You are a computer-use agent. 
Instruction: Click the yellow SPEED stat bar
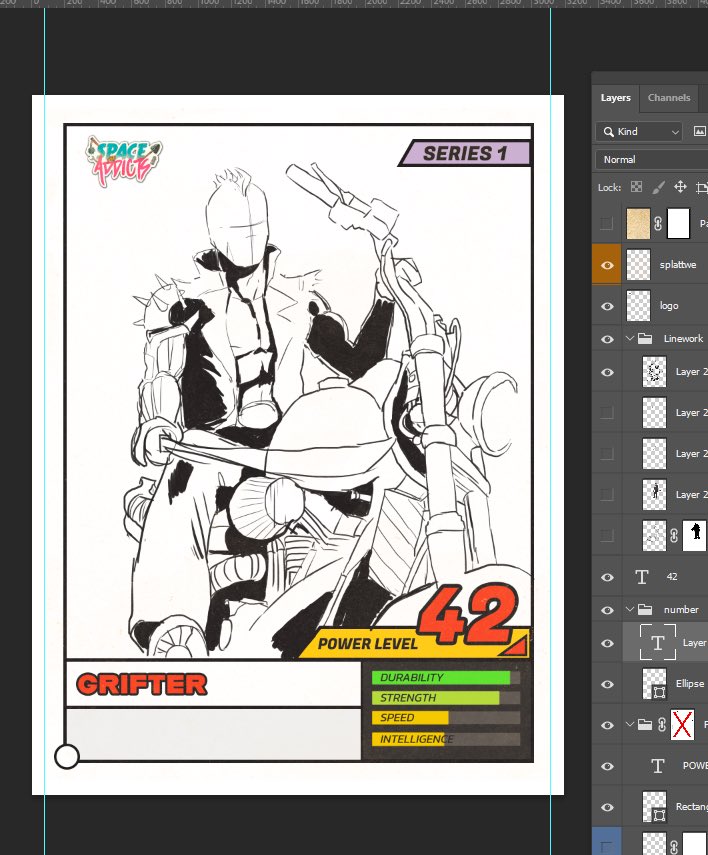(410, 718)
